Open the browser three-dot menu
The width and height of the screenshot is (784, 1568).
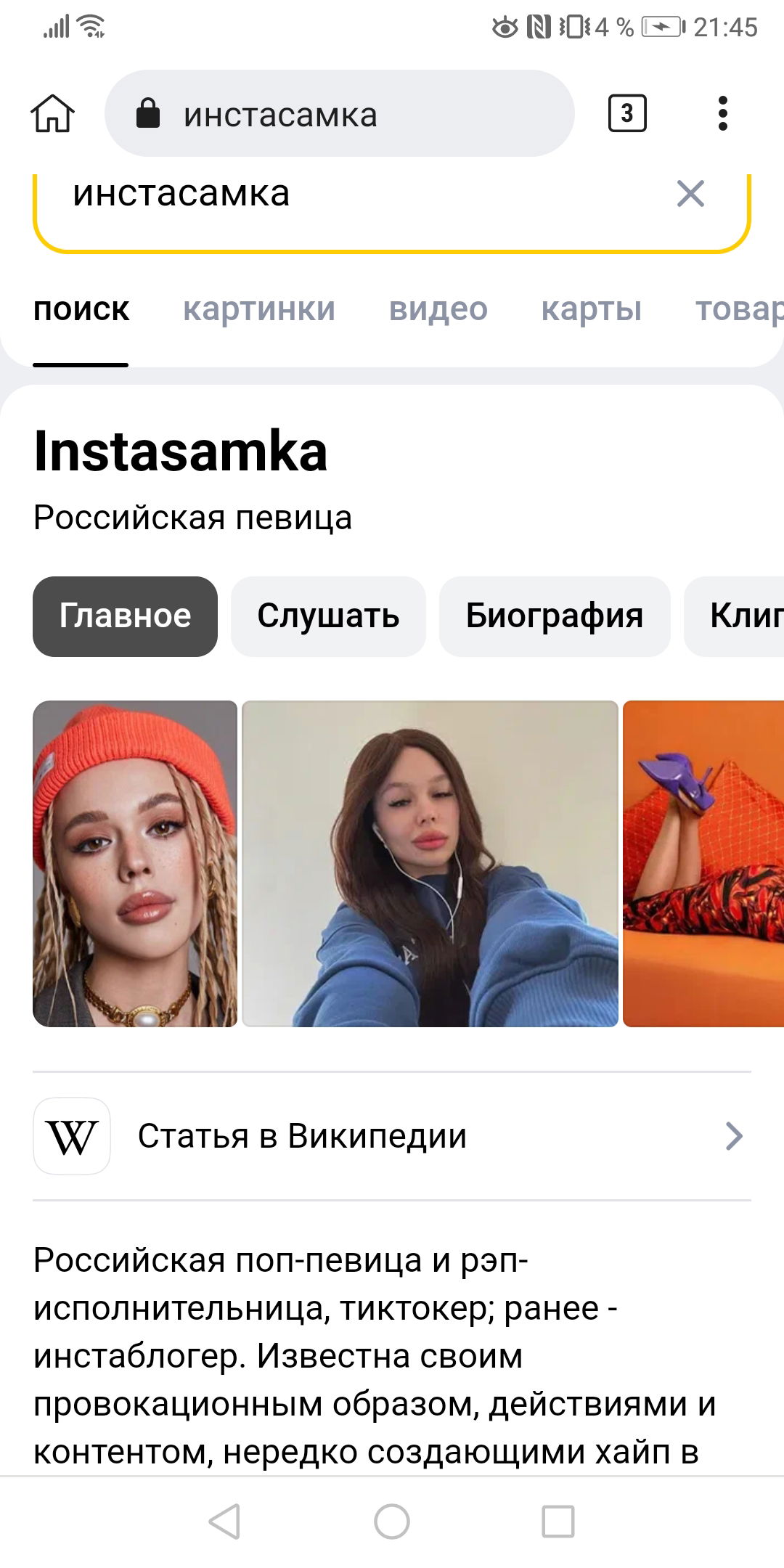click(722, 113)
